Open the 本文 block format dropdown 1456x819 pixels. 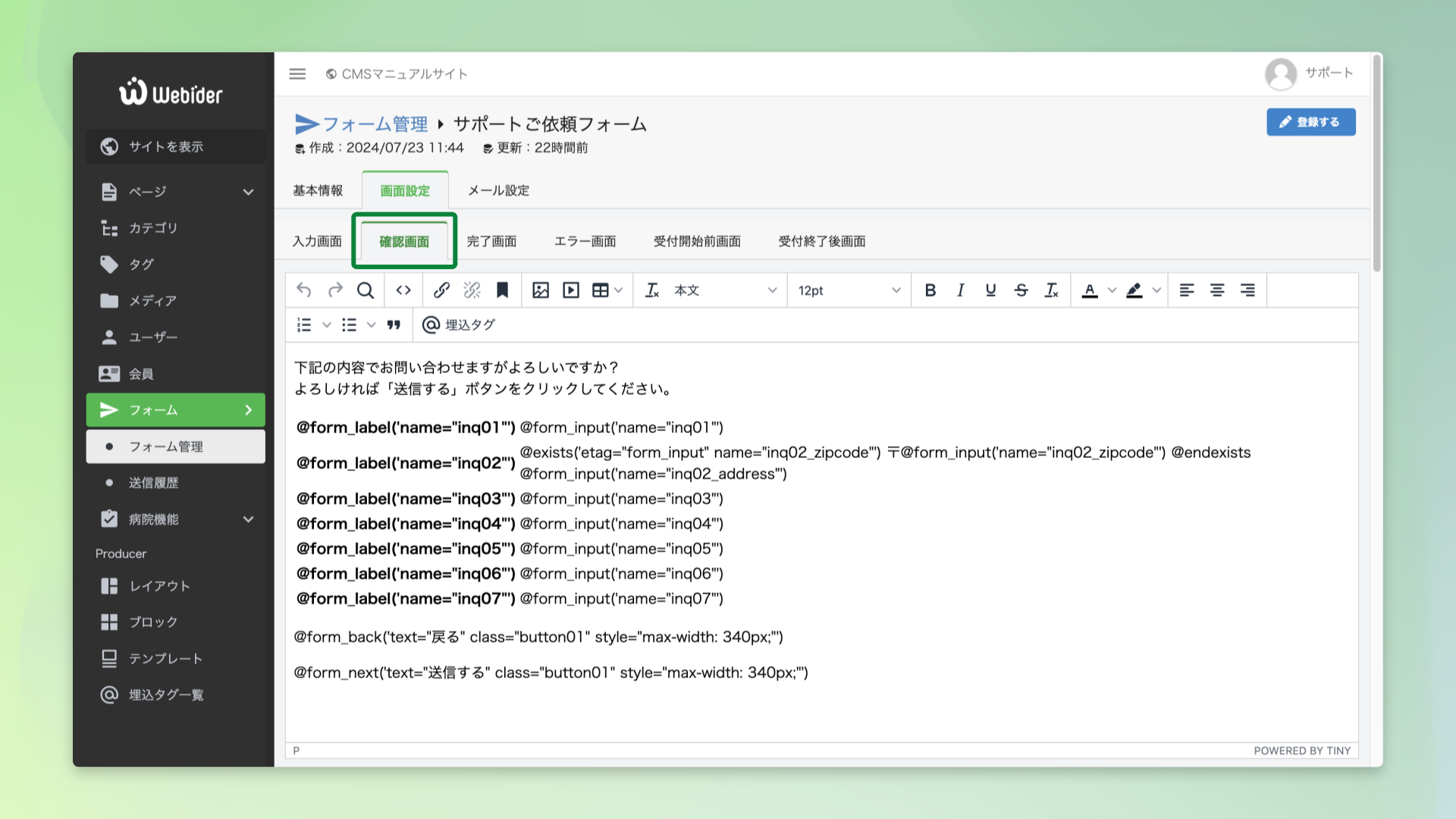coord(726,290)
